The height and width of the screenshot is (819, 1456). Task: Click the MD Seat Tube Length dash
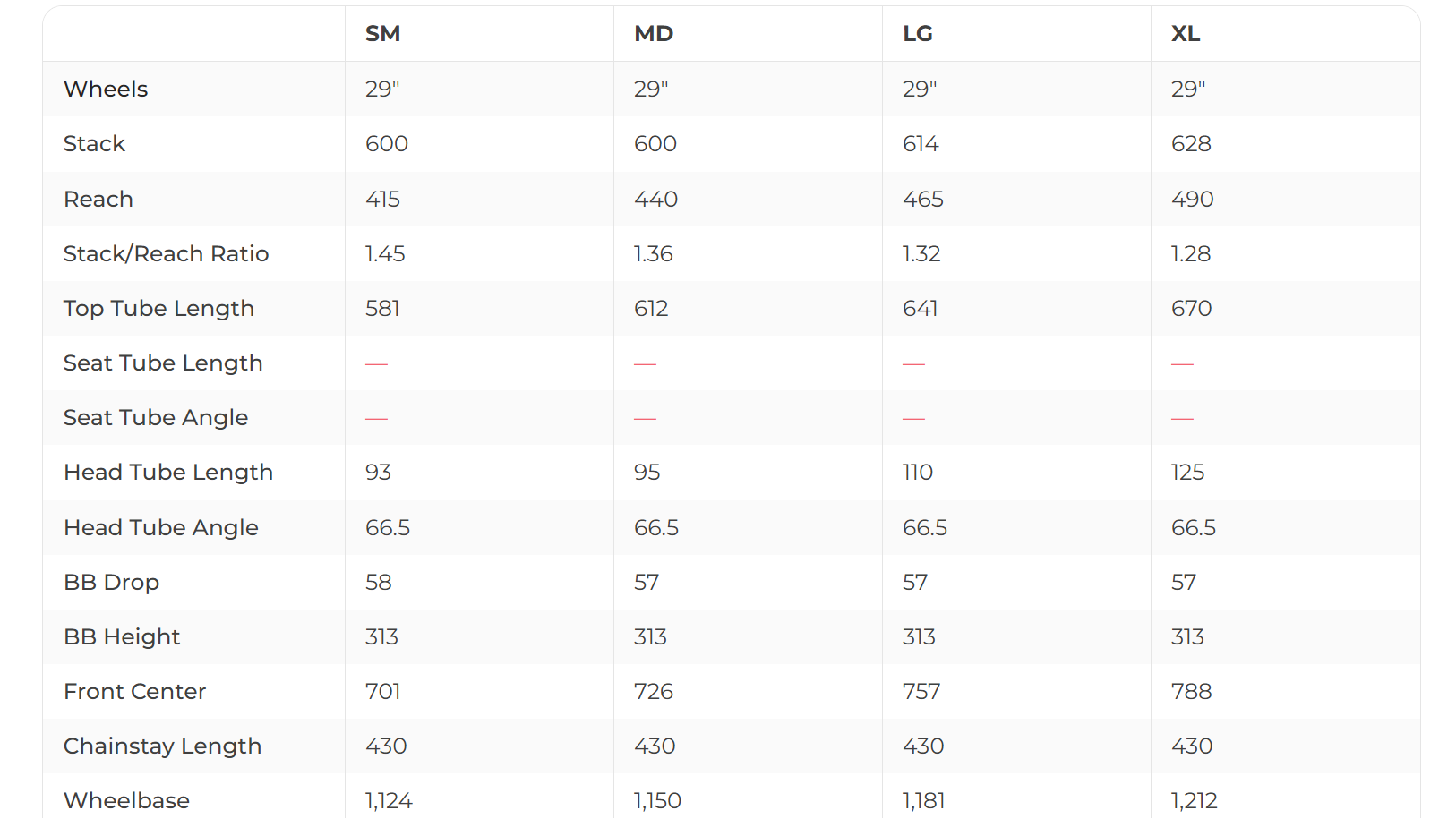[645, 364]
